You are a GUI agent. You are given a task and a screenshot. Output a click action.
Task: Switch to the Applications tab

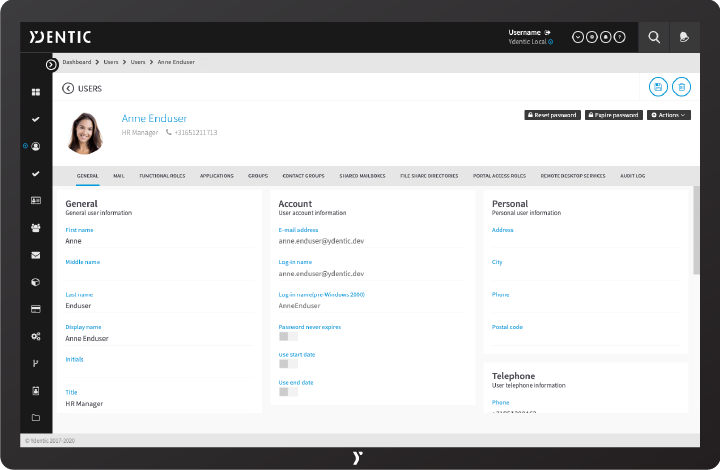click(217, 176)
